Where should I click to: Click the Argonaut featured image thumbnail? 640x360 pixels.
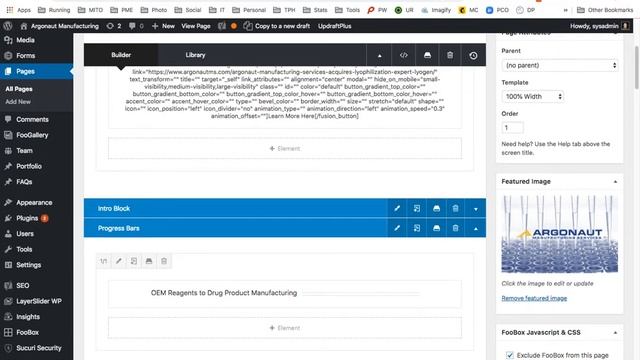click(x=559, y=233)
